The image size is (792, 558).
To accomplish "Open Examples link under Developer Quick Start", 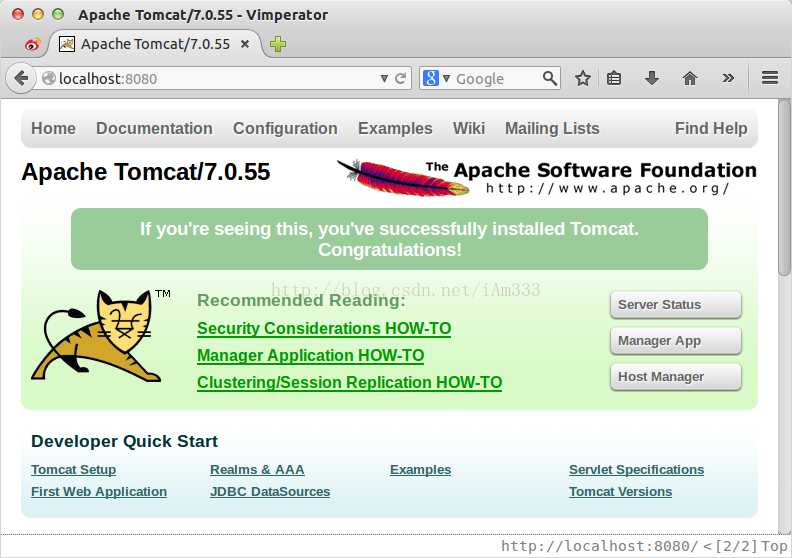I will click(x=420, y=470).
